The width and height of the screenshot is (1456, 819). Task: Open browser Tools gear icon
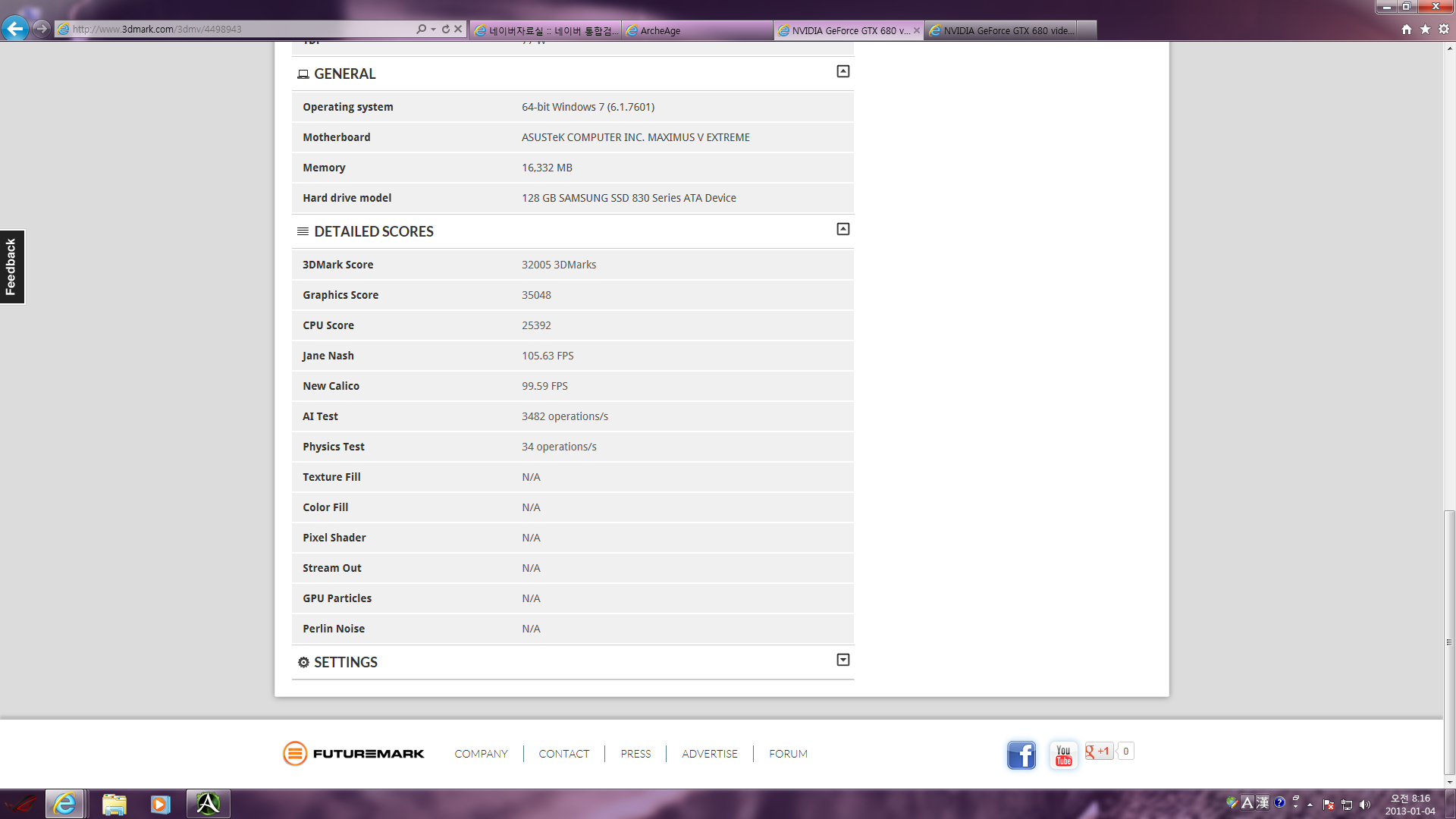pos(1444,29)
